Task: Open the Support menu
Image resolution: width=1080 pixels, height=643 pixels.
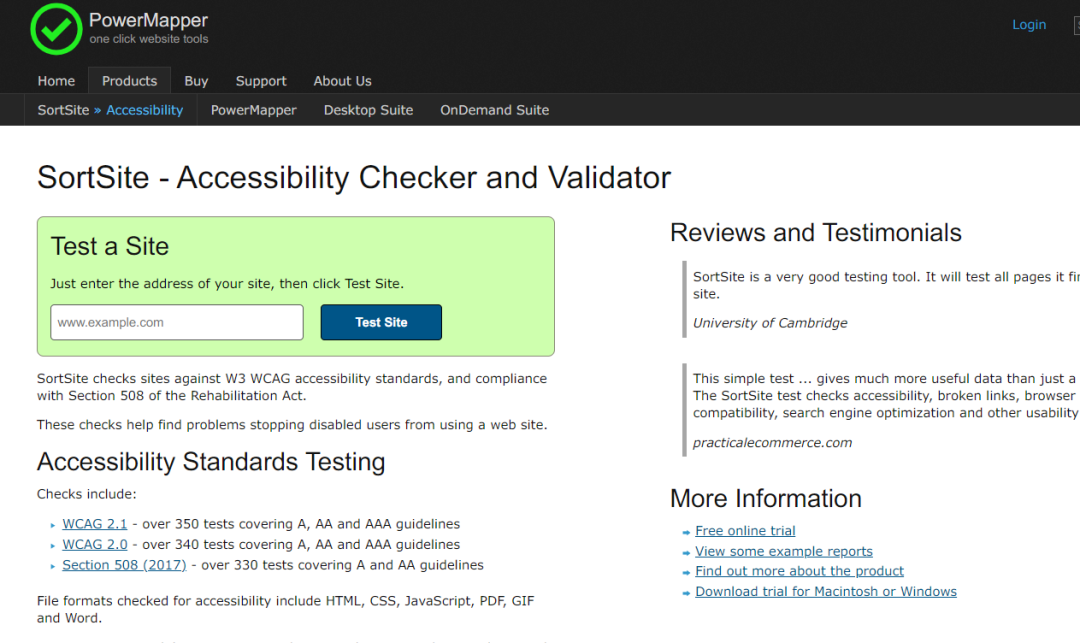Action: [261, 81]
